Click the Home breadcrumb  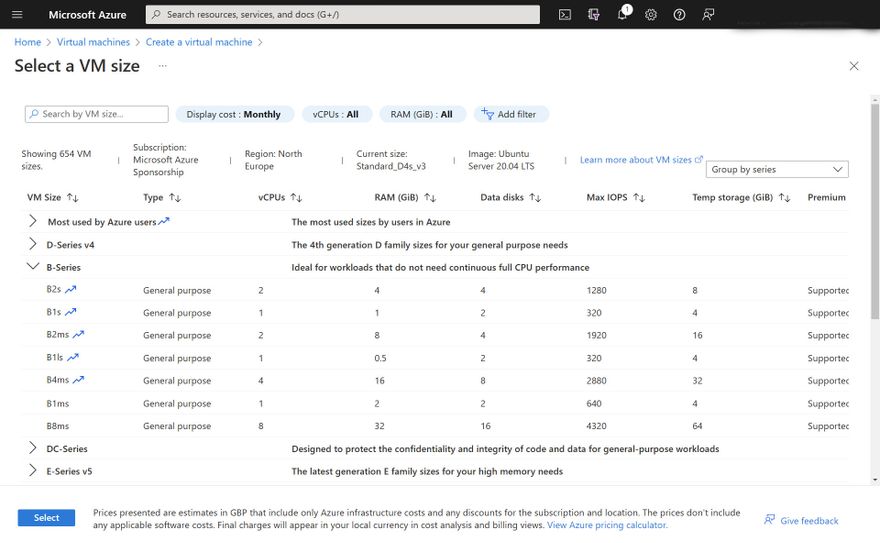pyautogui.click(x=28, y=43)
